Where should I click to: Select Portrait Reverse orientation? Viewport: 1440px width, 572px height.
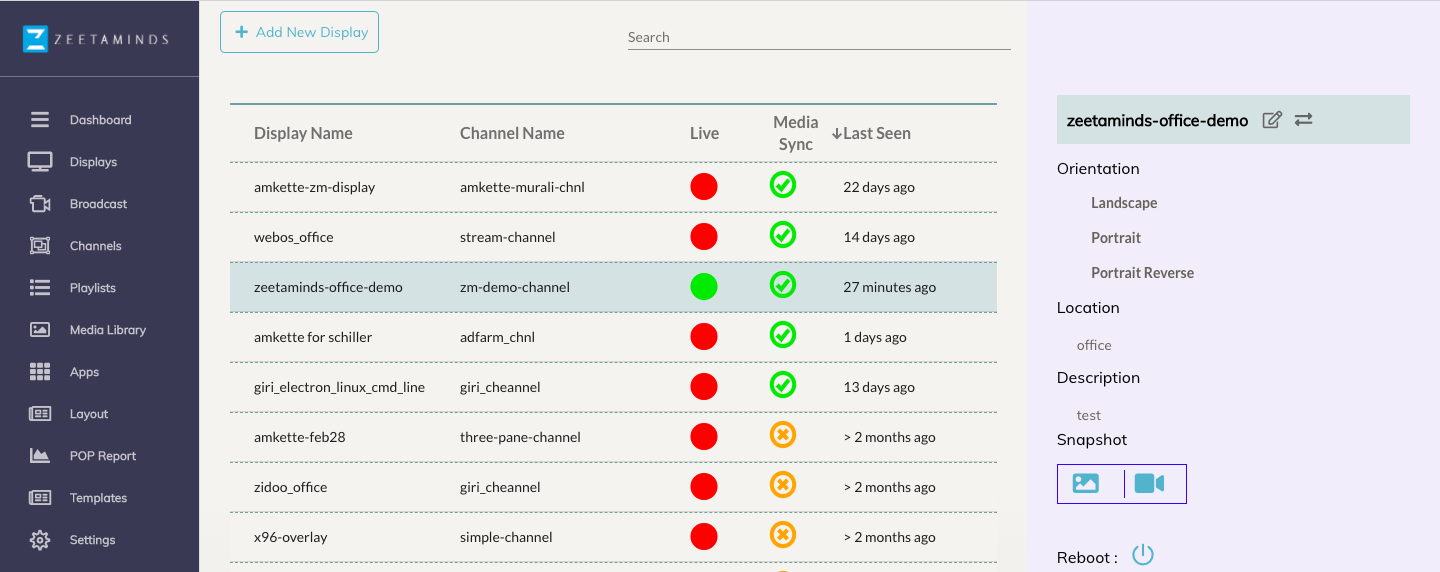[x=1142, y=273]
